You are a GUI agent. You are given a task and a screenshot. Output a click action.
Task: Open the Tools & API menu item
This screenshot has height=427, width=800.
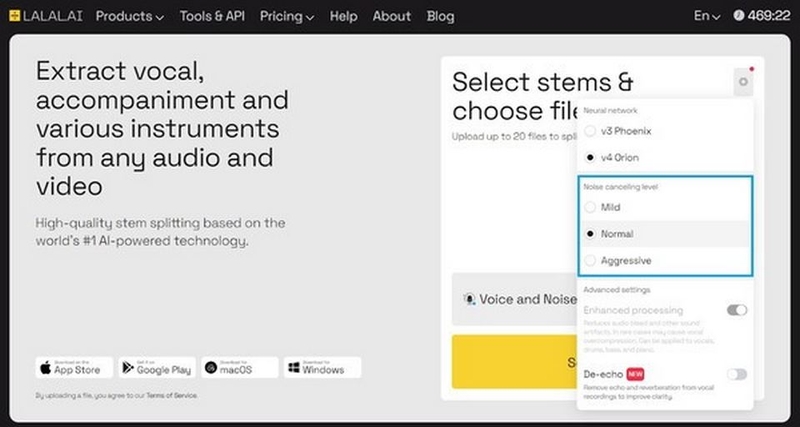point(212,16)
